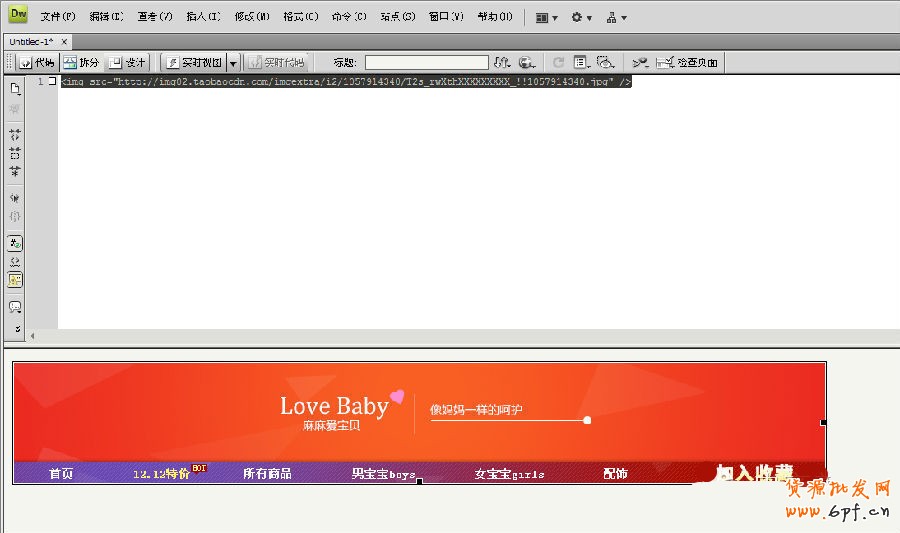Click the Expand All icon

[15, 172]
